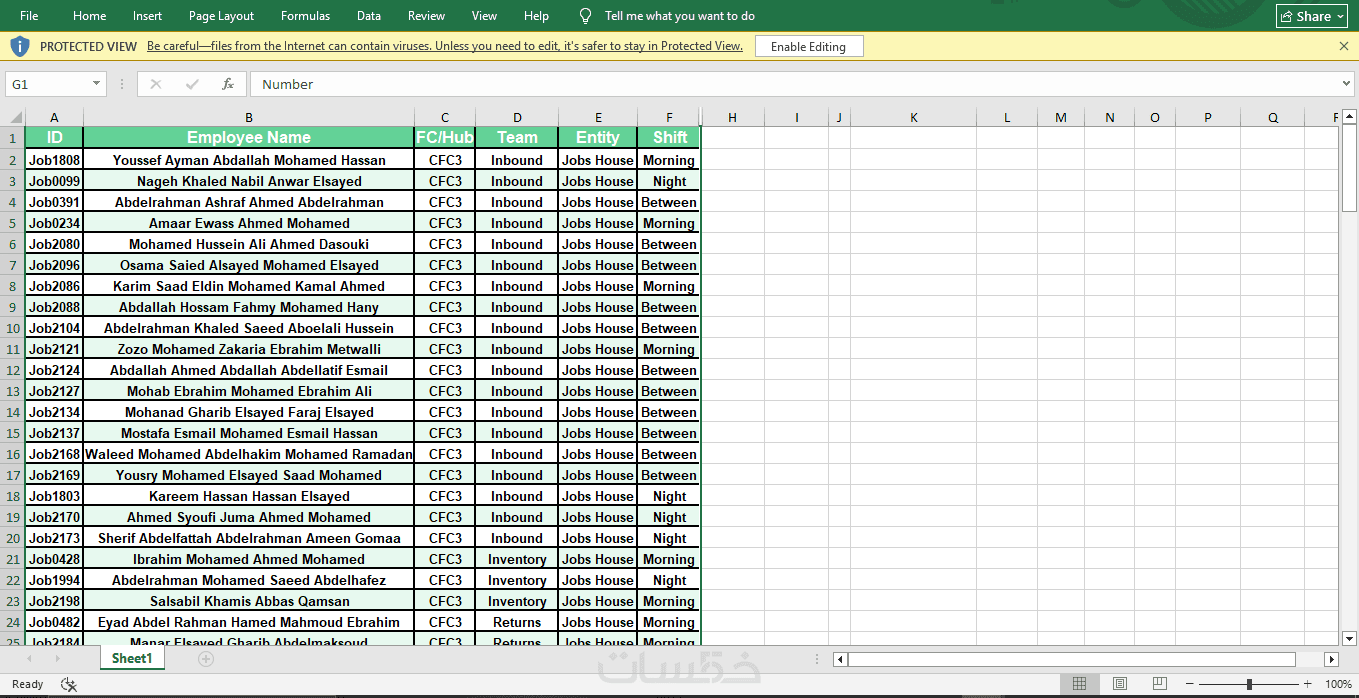Click Returns in the Job0482 row
The image size is (1359, 698).
click(517, 622)
